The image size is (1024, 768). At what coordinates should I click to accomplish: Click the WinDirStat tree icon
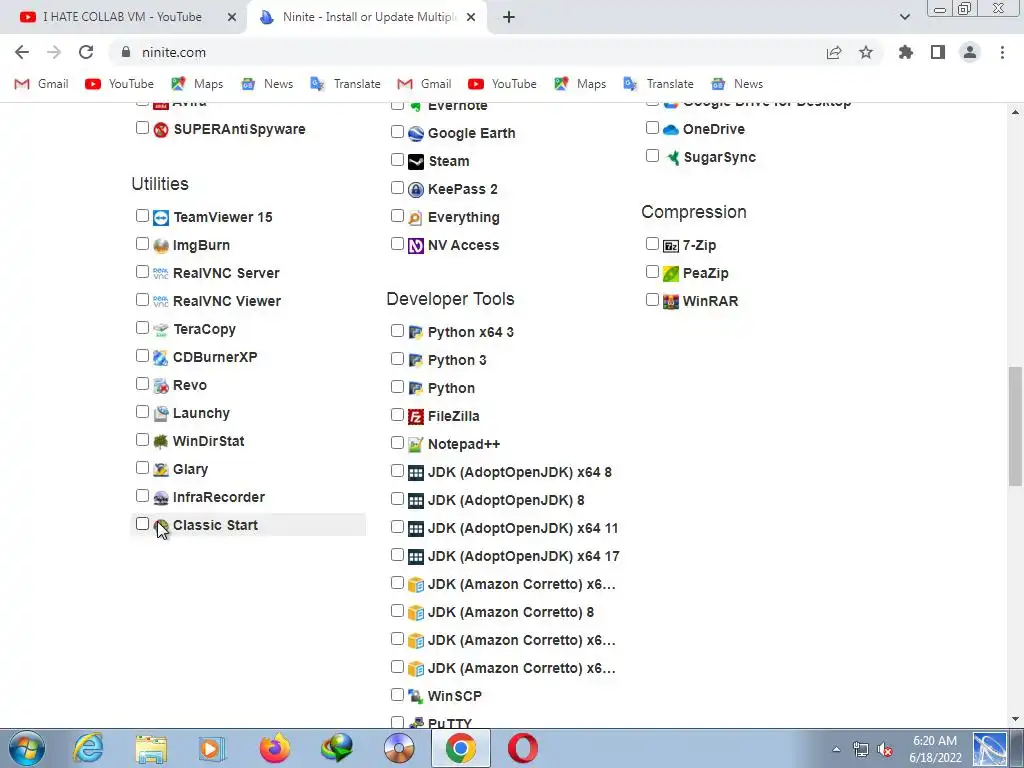[x=161, y=441]
